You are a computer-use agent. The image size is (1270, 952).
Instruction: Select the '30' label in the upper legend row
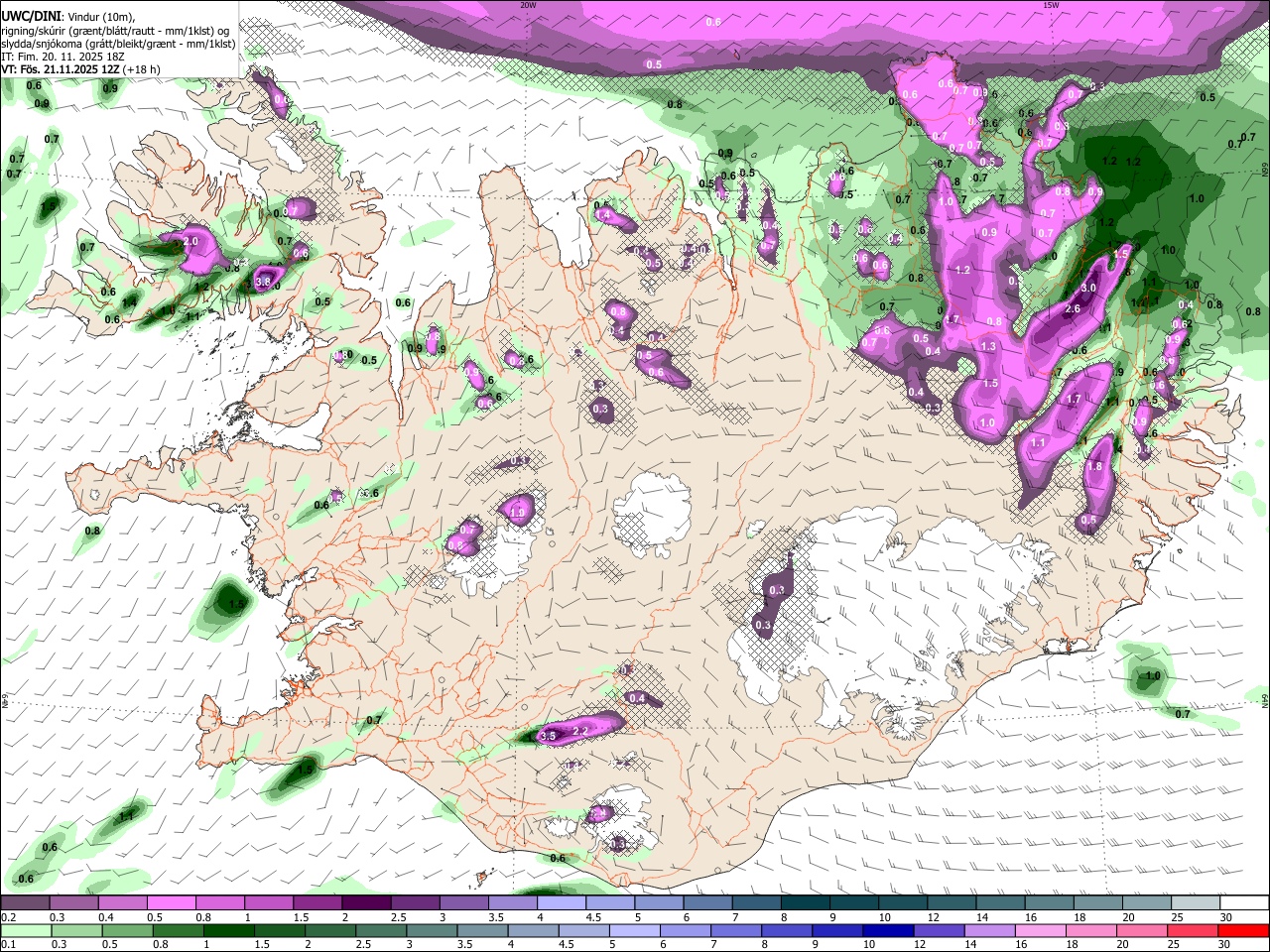point(1226,917)
